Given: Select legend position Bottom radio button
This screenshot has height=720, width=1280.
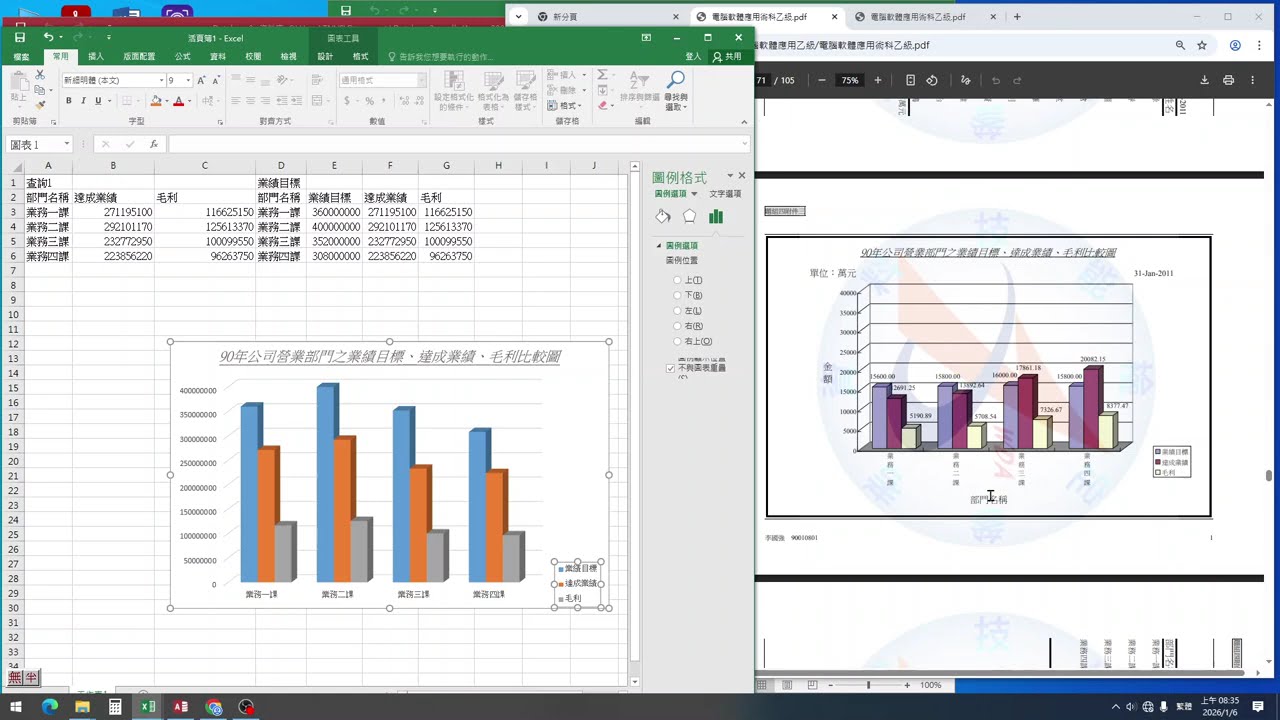Looking at the screenshot, I should coord(678,296).
